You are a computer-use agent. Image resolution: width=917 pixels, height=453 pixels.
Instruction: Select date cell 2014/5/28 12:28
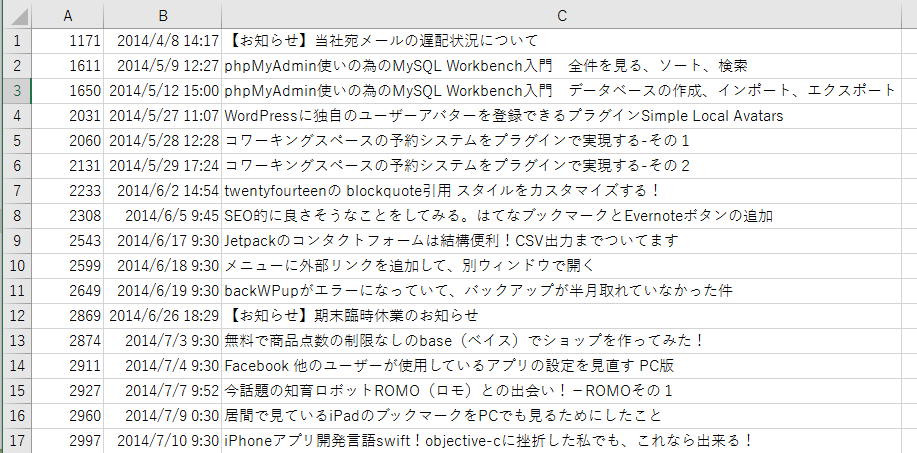tap(163, 141)
